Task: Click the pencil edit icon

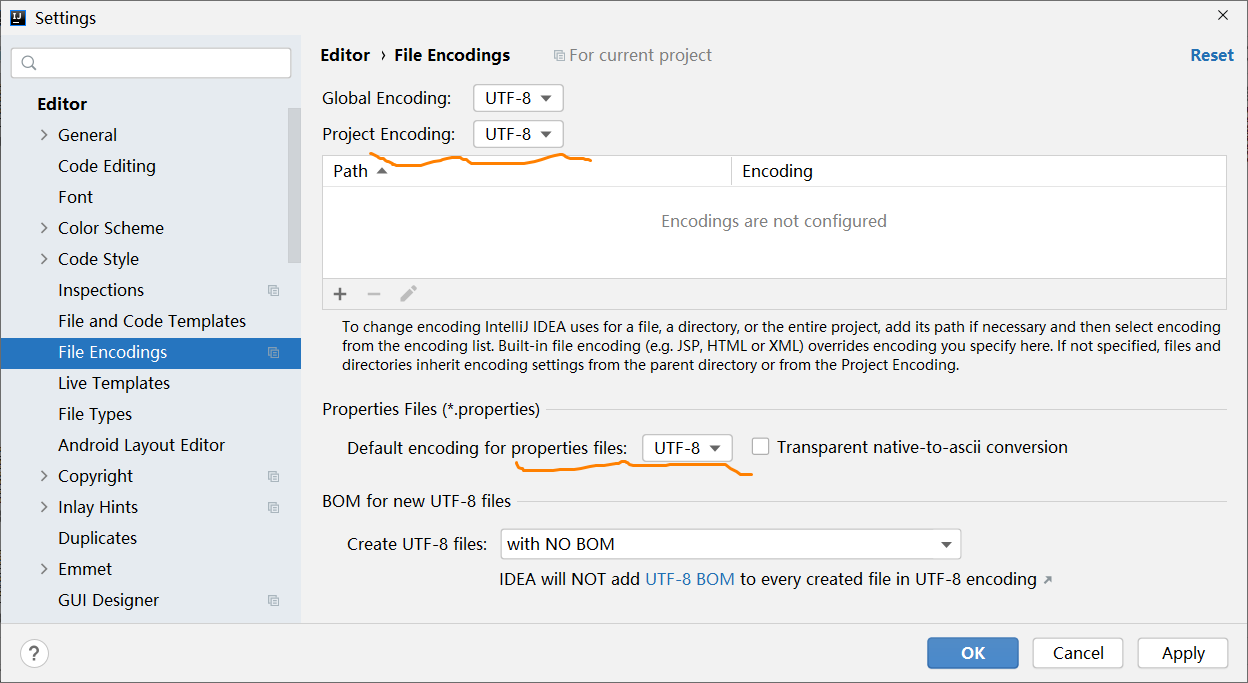Action: [408, 293]
